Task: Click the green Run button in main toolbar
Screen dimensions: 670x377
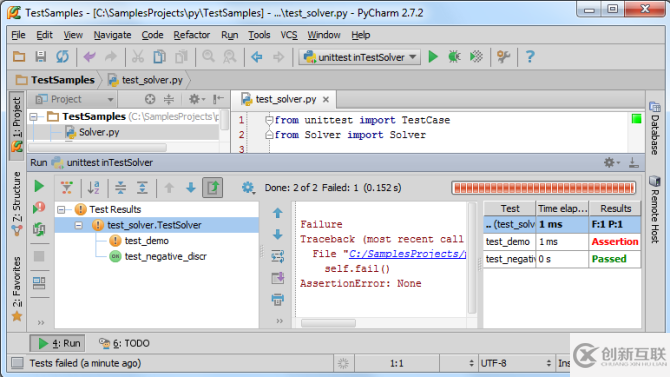Action: tap(433, 57)
